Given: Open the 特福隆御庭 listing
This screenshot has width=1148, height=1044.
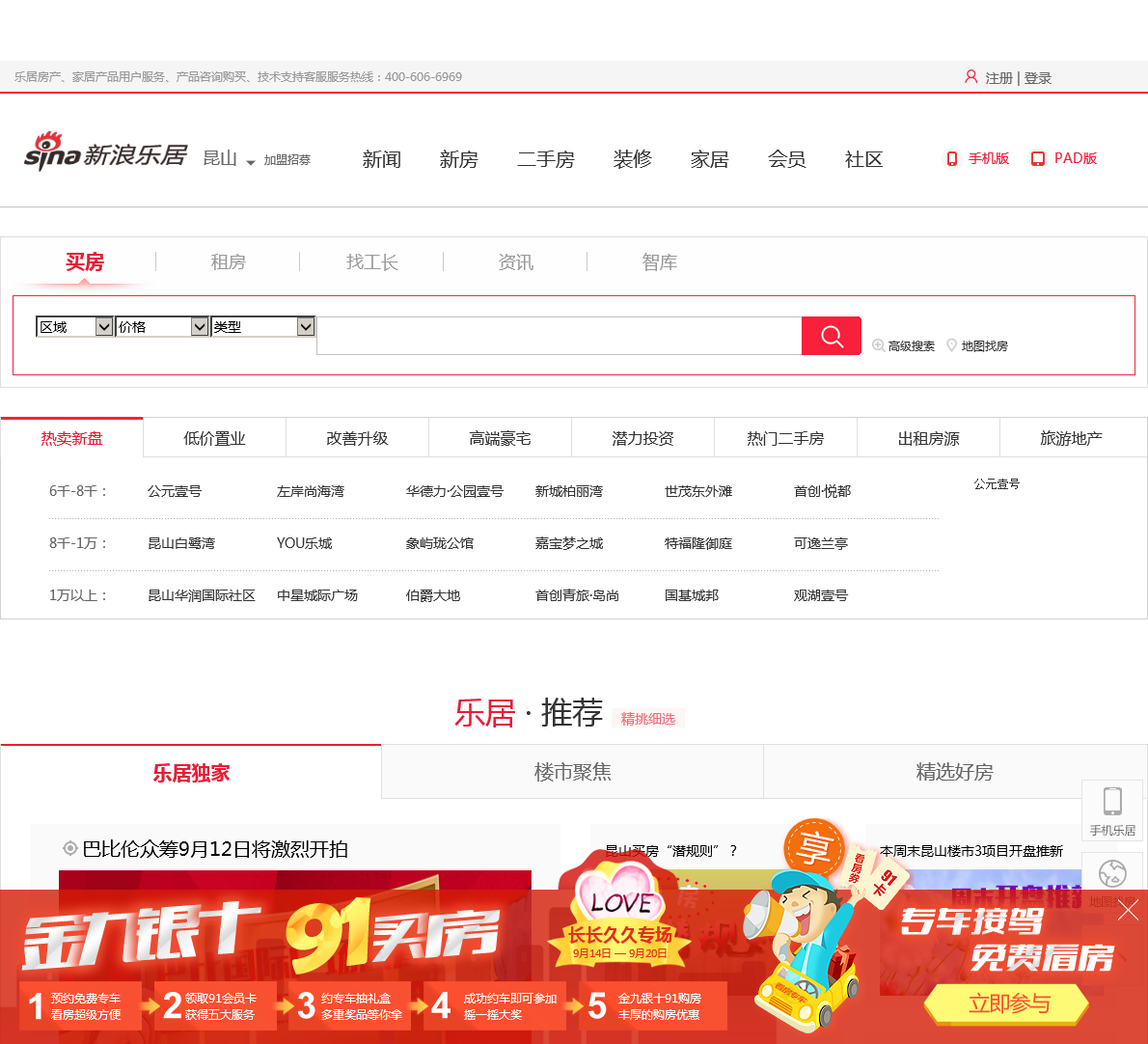Looking at the screenshot, I should pyautogui.click(x=698, y=543).
